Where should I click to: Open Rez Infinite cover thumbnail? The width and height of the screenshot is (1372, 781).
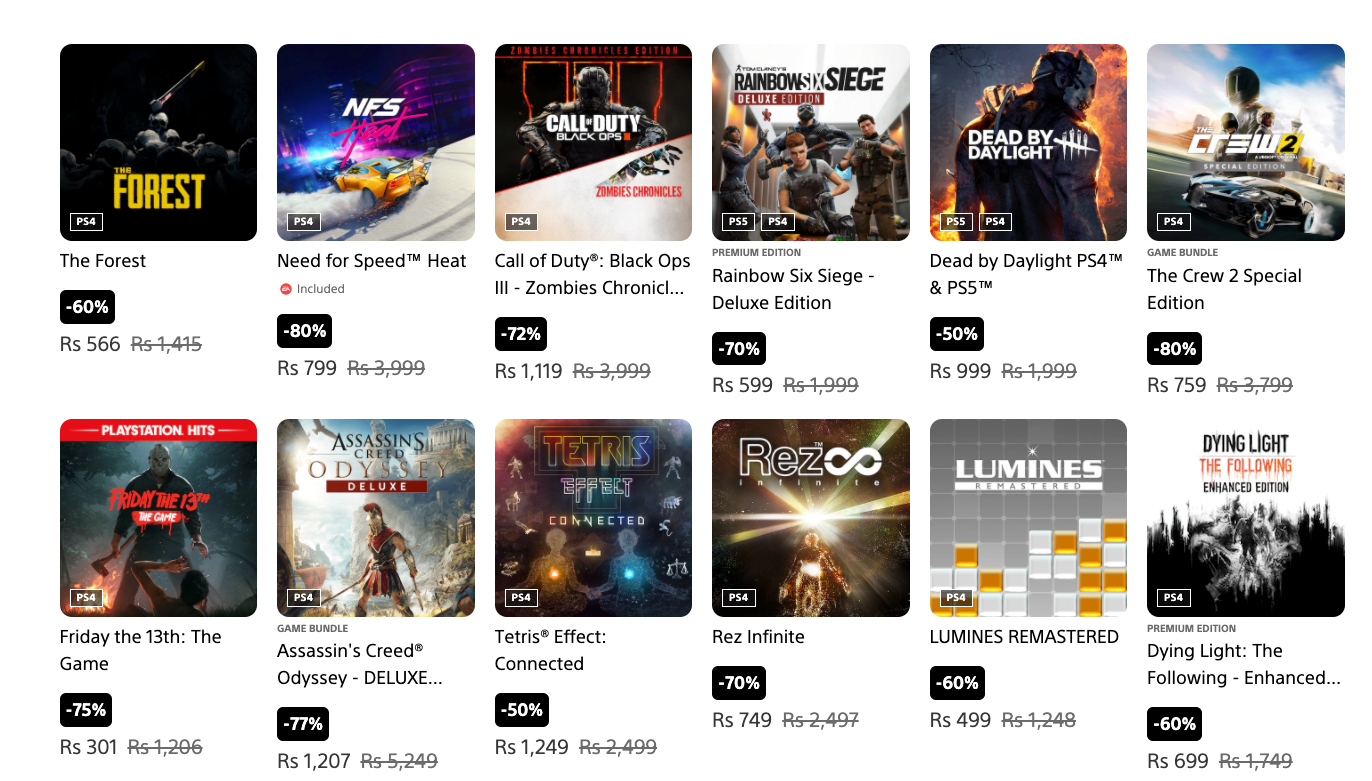[x=811, y=518]
